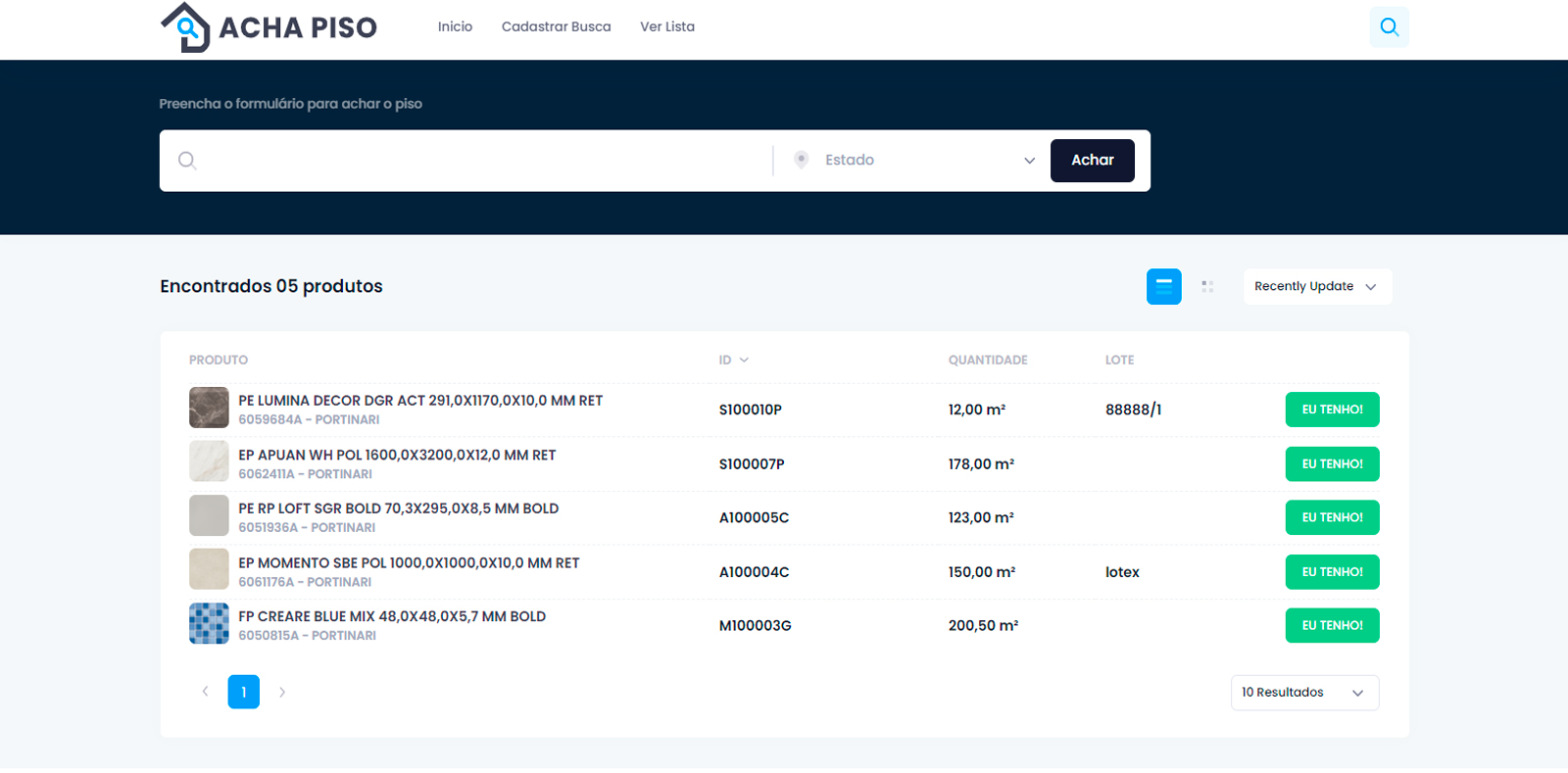Click LOTE column header
1568x773 pixels.
(1119, 360)
